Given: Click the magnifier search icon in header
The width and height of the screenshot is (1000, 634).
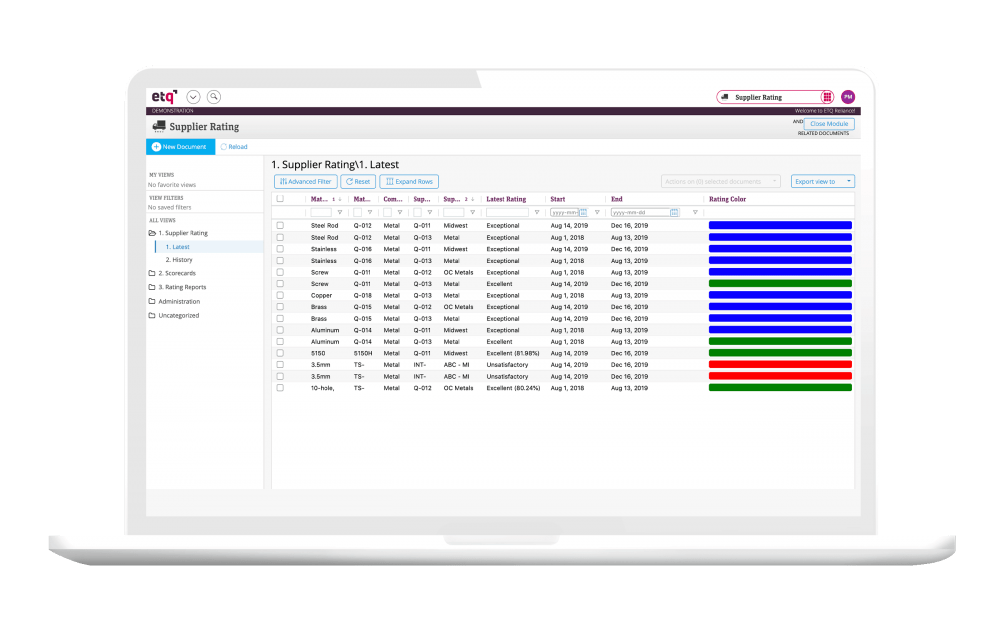Looking at the screenshot, I should pyautogui.click(x=213, y=97).
